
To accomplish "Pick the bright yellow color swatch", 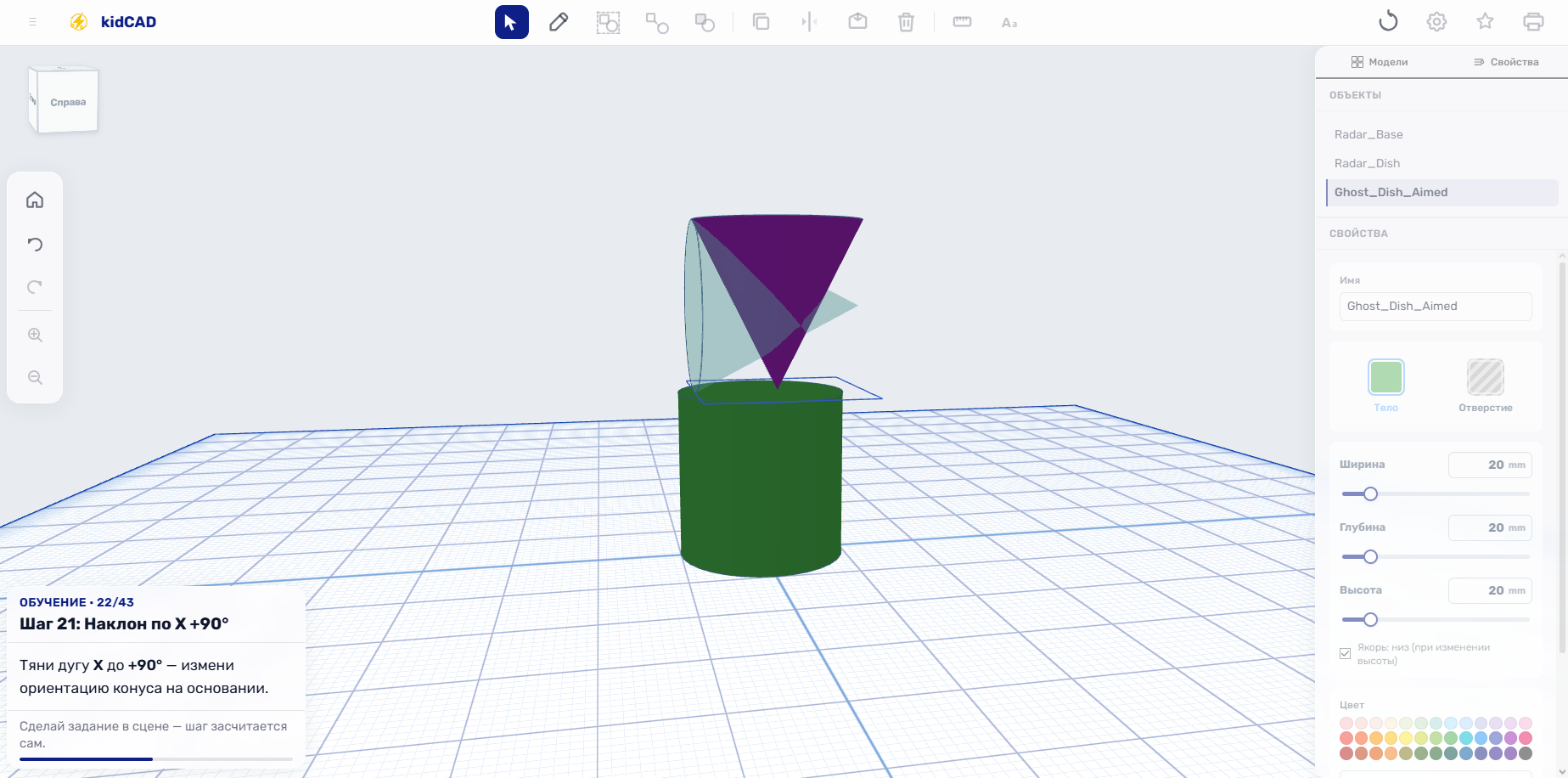I will coord(1406,738).
